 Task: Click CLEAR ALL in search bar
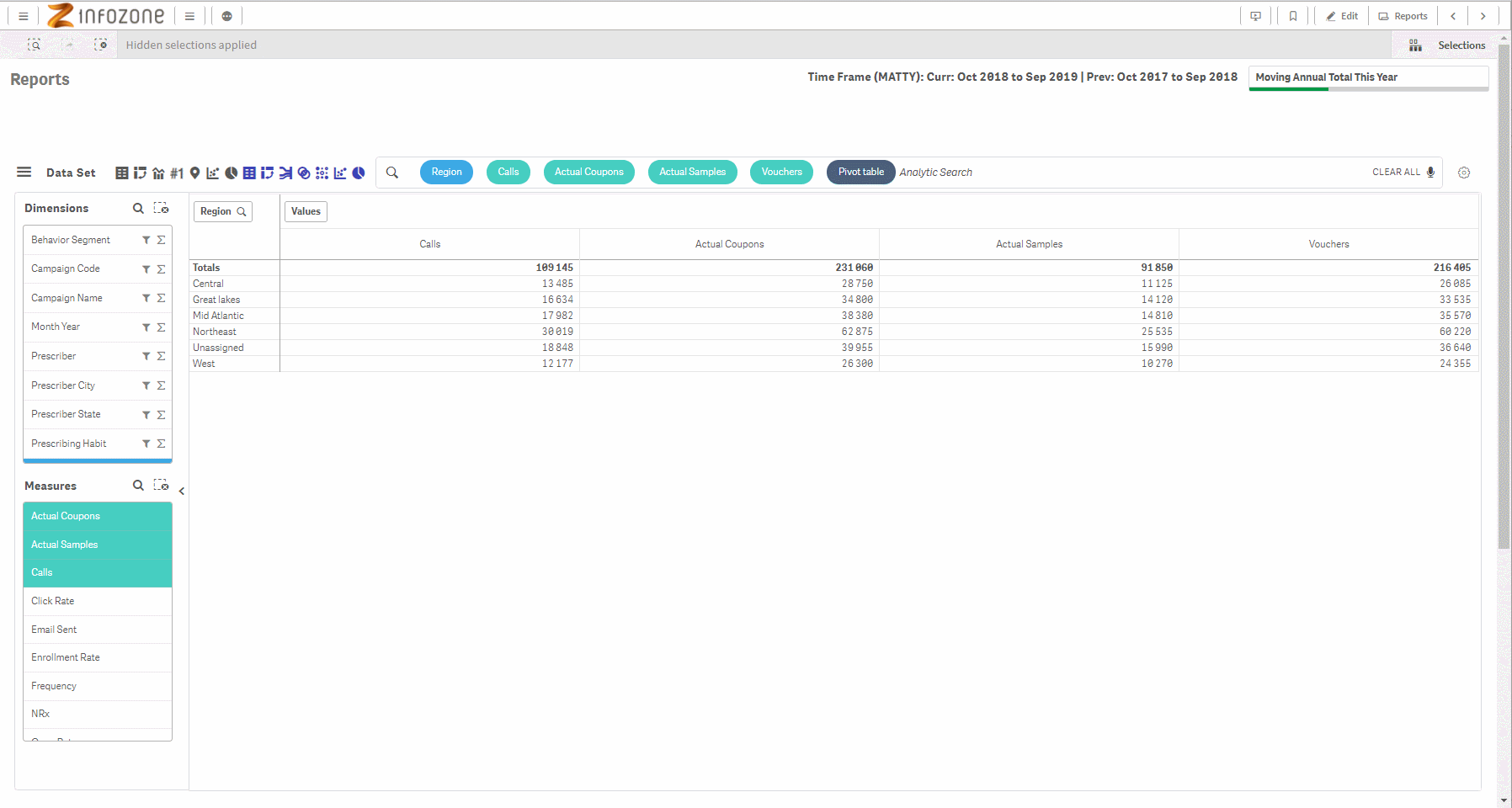(x=1396, y=172)
